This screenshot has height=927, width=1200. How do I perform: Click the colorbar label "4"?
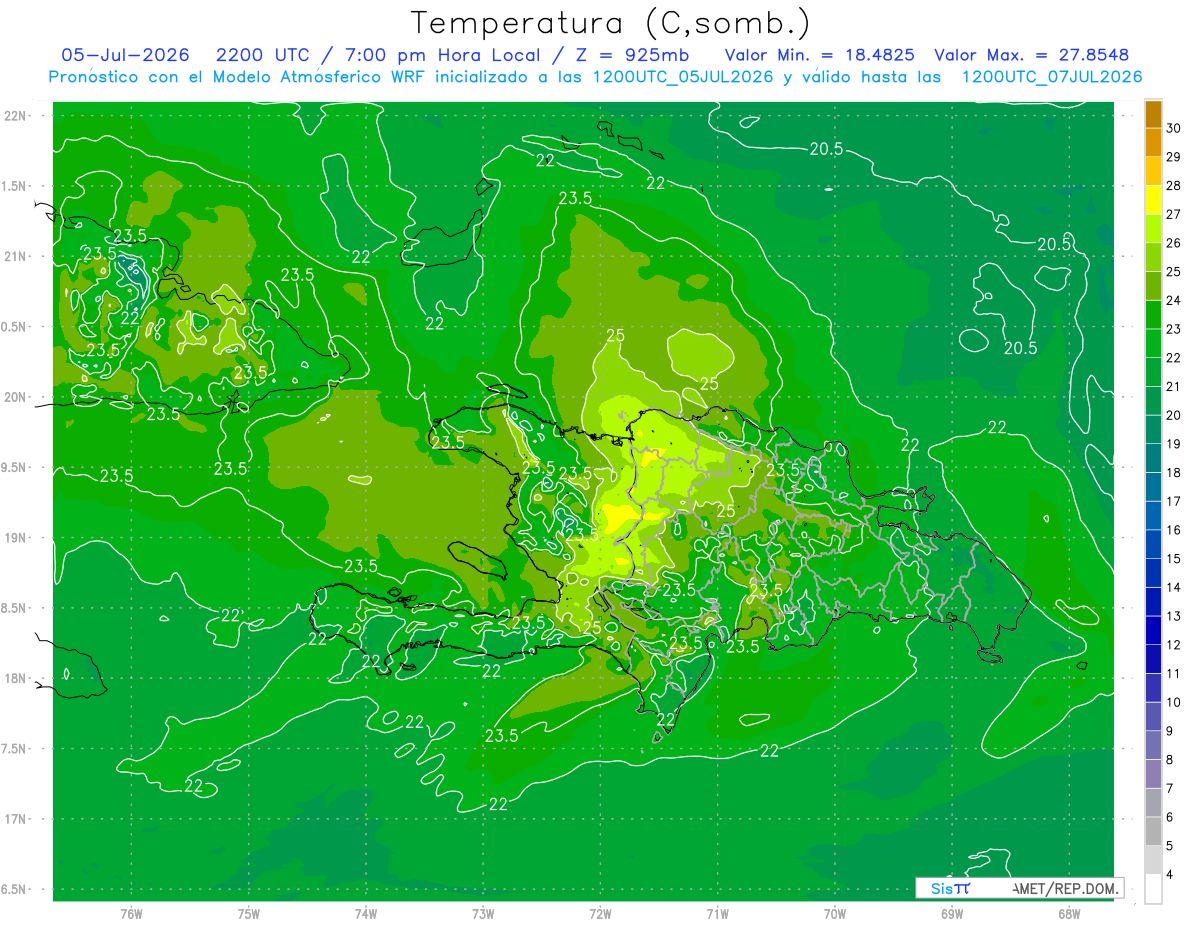click(1171, 875)
